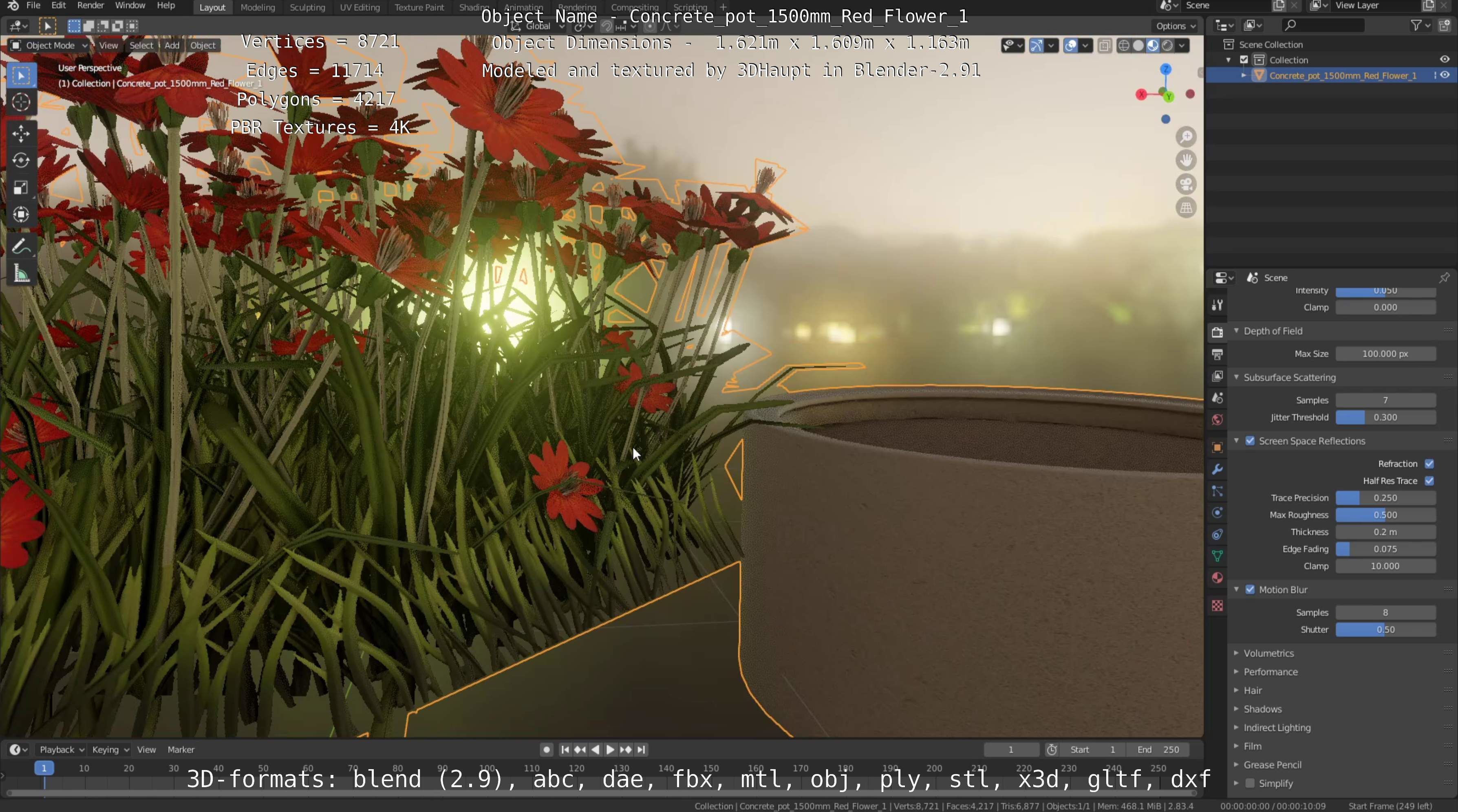Open the viewport Add menu

point(172,46)
